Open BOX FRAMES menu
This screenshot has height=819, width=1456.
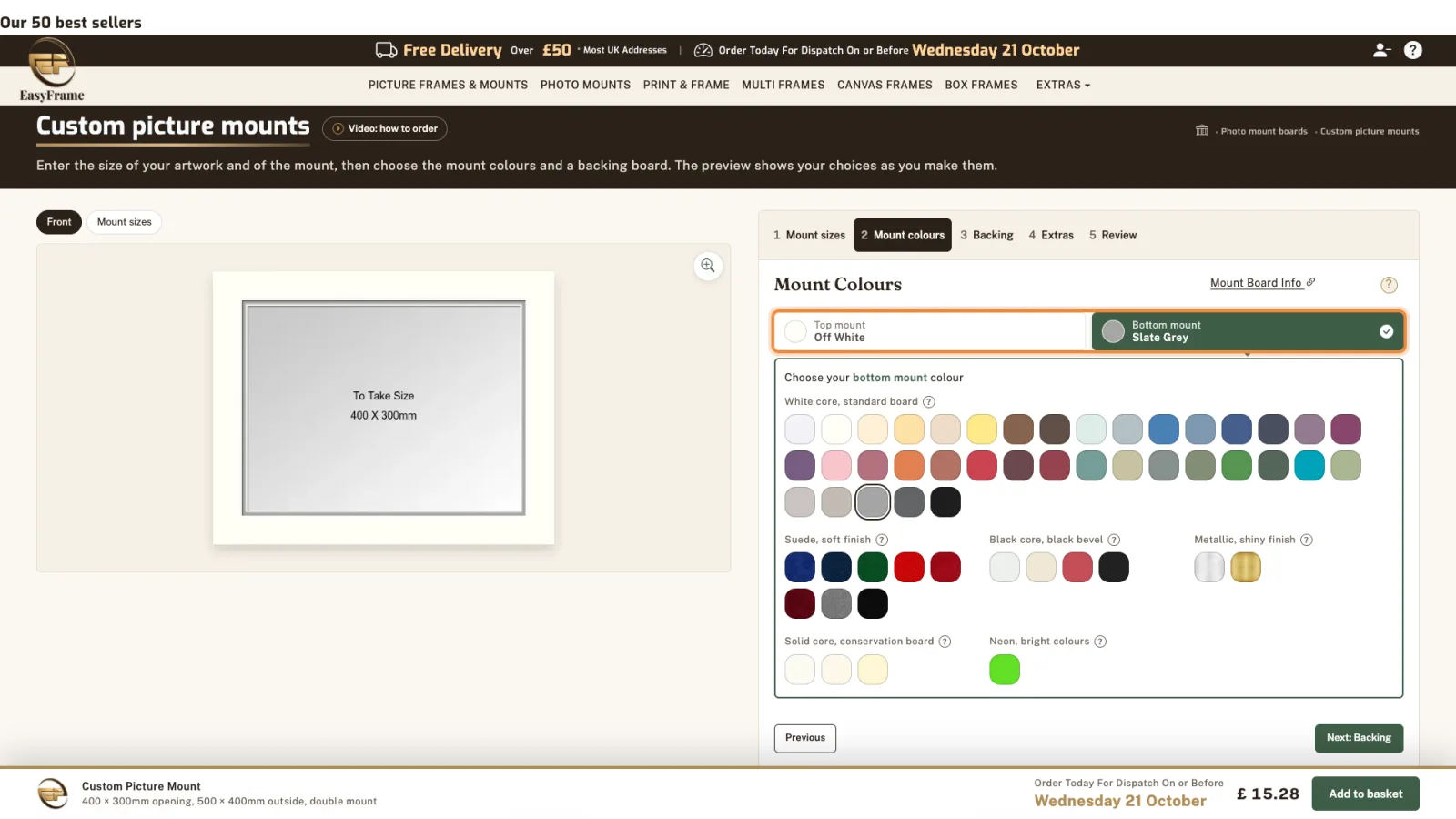click(981, 85)
